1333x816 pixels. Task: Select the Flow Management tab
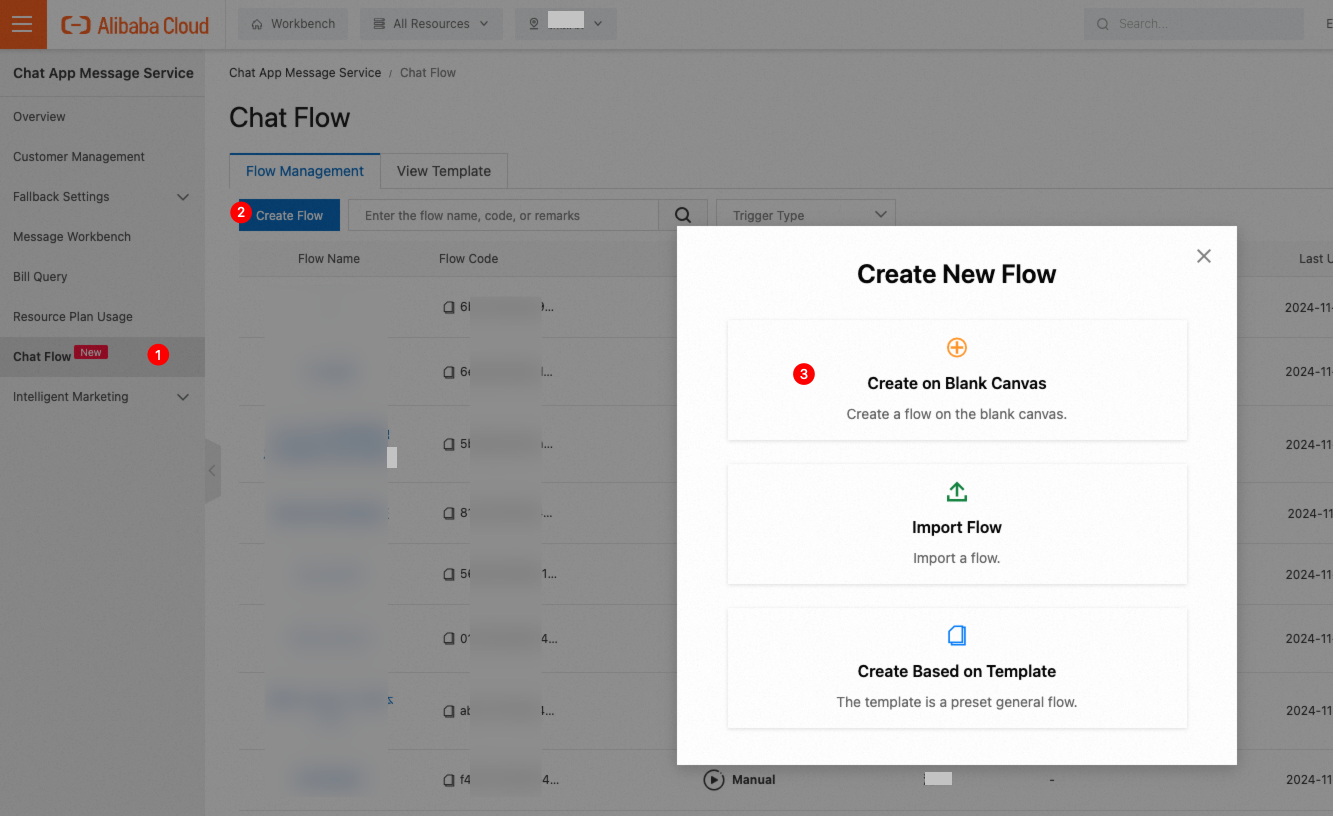tap(305, 171)
